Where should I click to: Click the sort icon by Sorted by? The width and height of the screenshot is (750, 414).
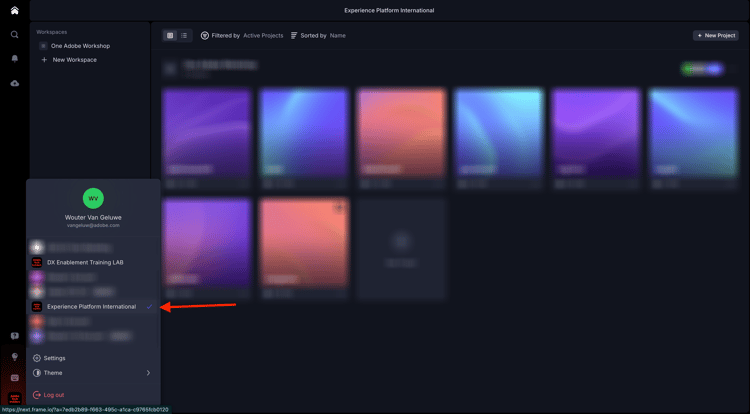(294, 35)
